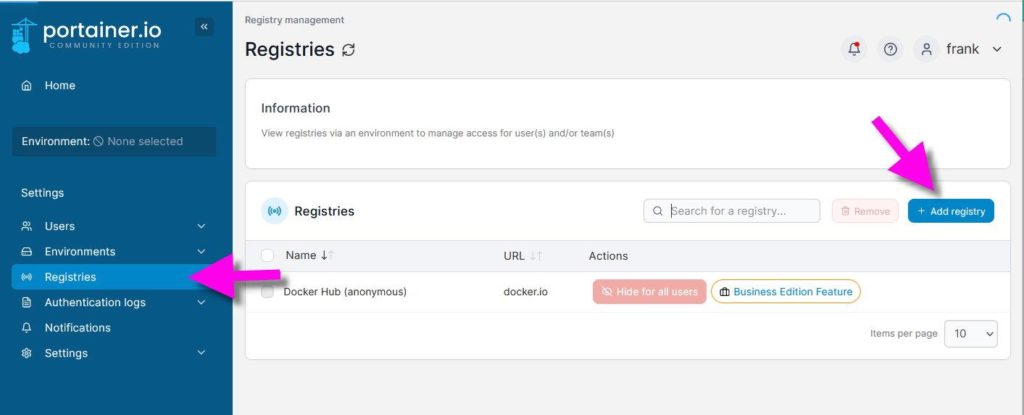This screenshot has width=1024, height=415.
Task: Click the Home icon in sidebar
Action: [x=27, y=86]
